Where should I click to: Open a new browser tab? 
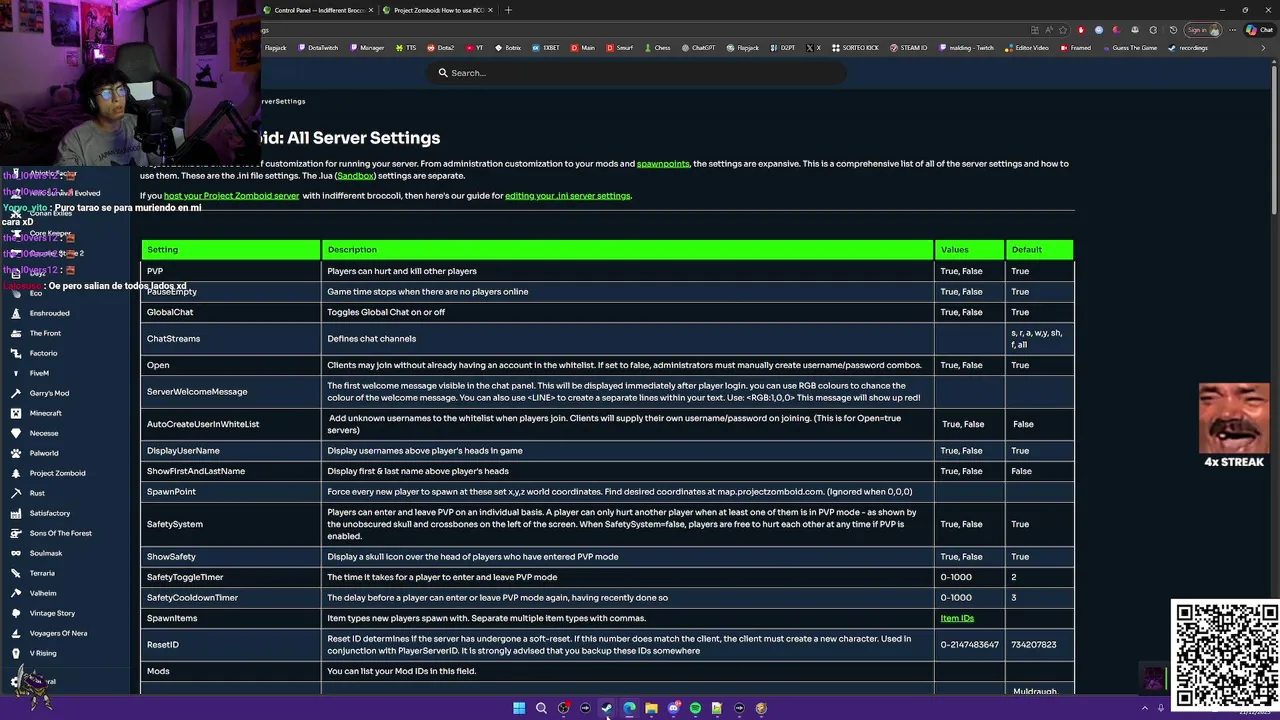click(508, 10)
